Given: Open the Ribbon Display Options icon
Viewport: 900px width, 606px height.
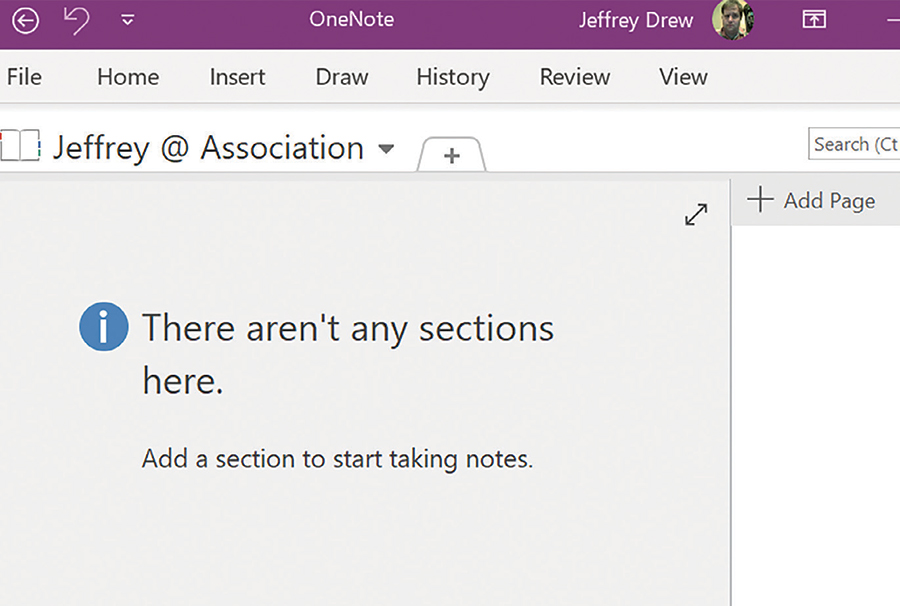Looking at the screenshot, I should point(814,20).
